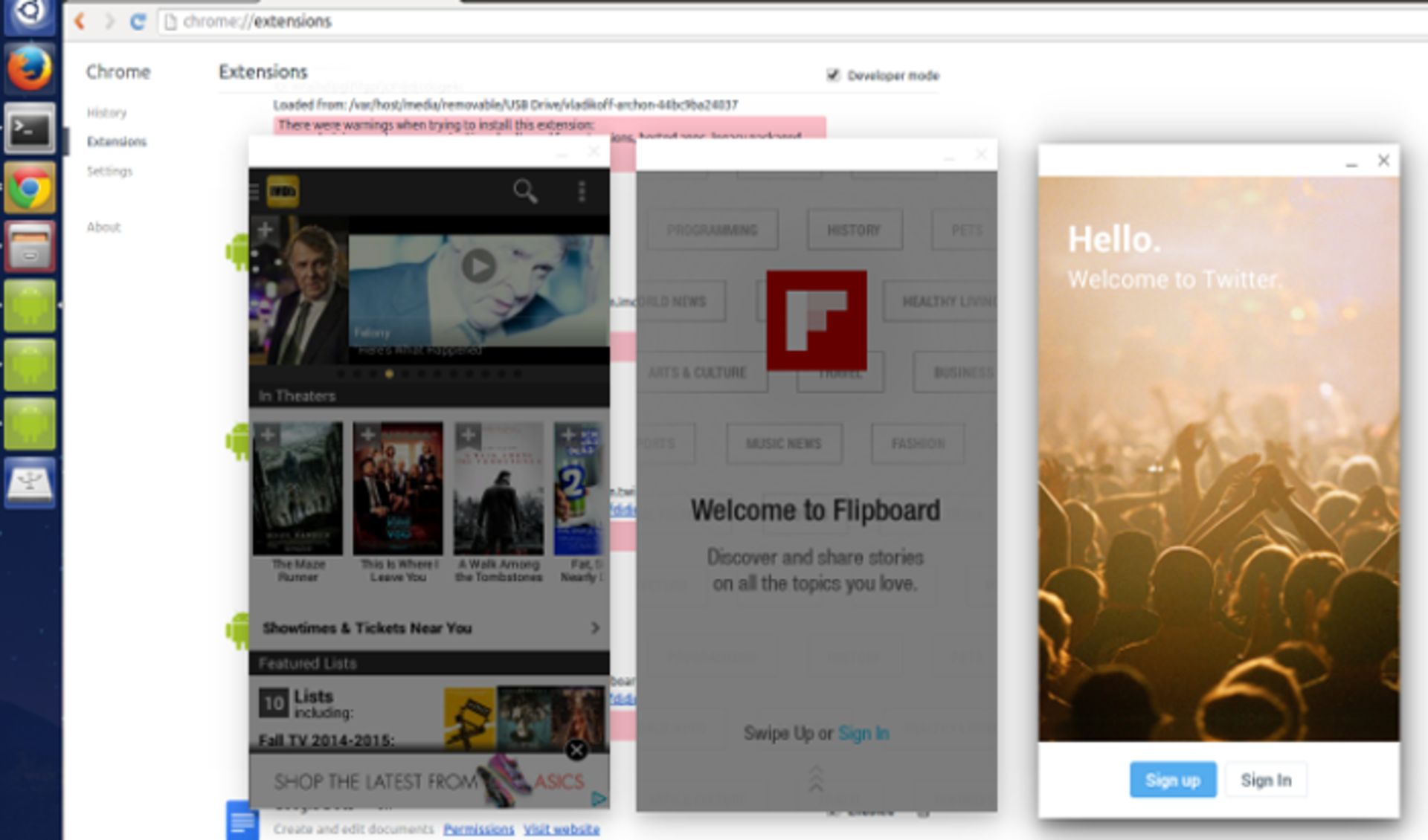Open the IMDb three-dot overflow menu

click(x=582, y=192)
